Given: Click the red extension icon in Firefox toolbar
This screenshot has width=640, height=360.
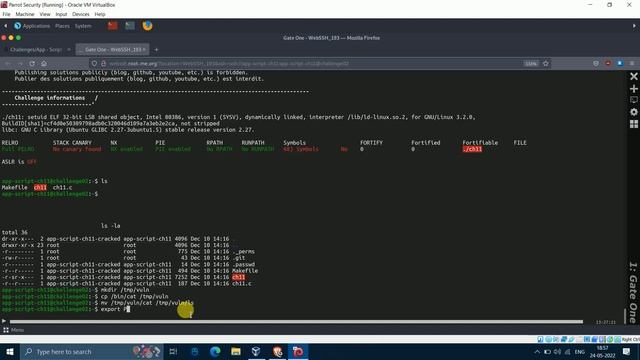Looking at the screenshot, I should tap(608, 64).
